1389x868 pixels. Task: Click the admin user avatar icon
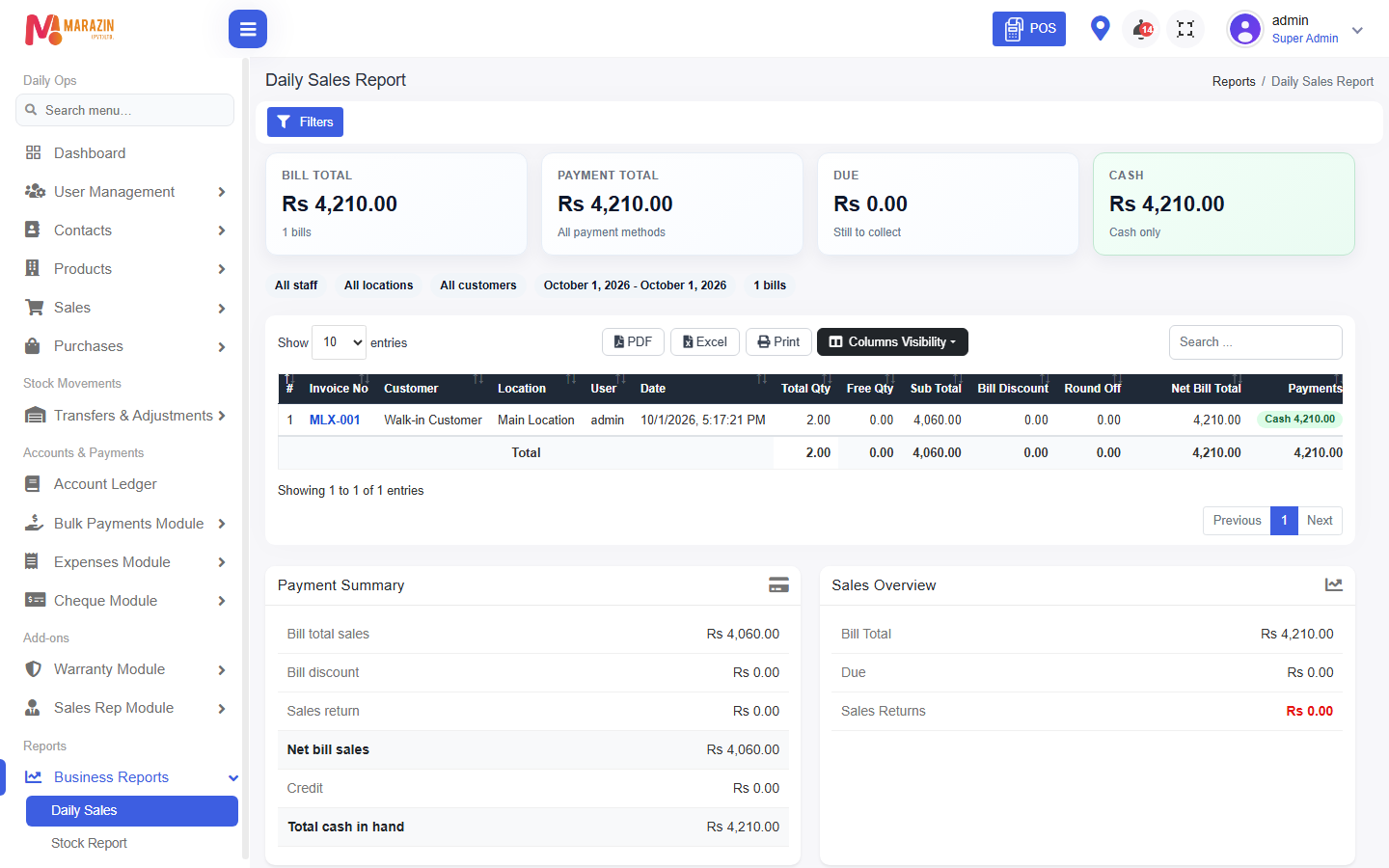point(1245,29)
